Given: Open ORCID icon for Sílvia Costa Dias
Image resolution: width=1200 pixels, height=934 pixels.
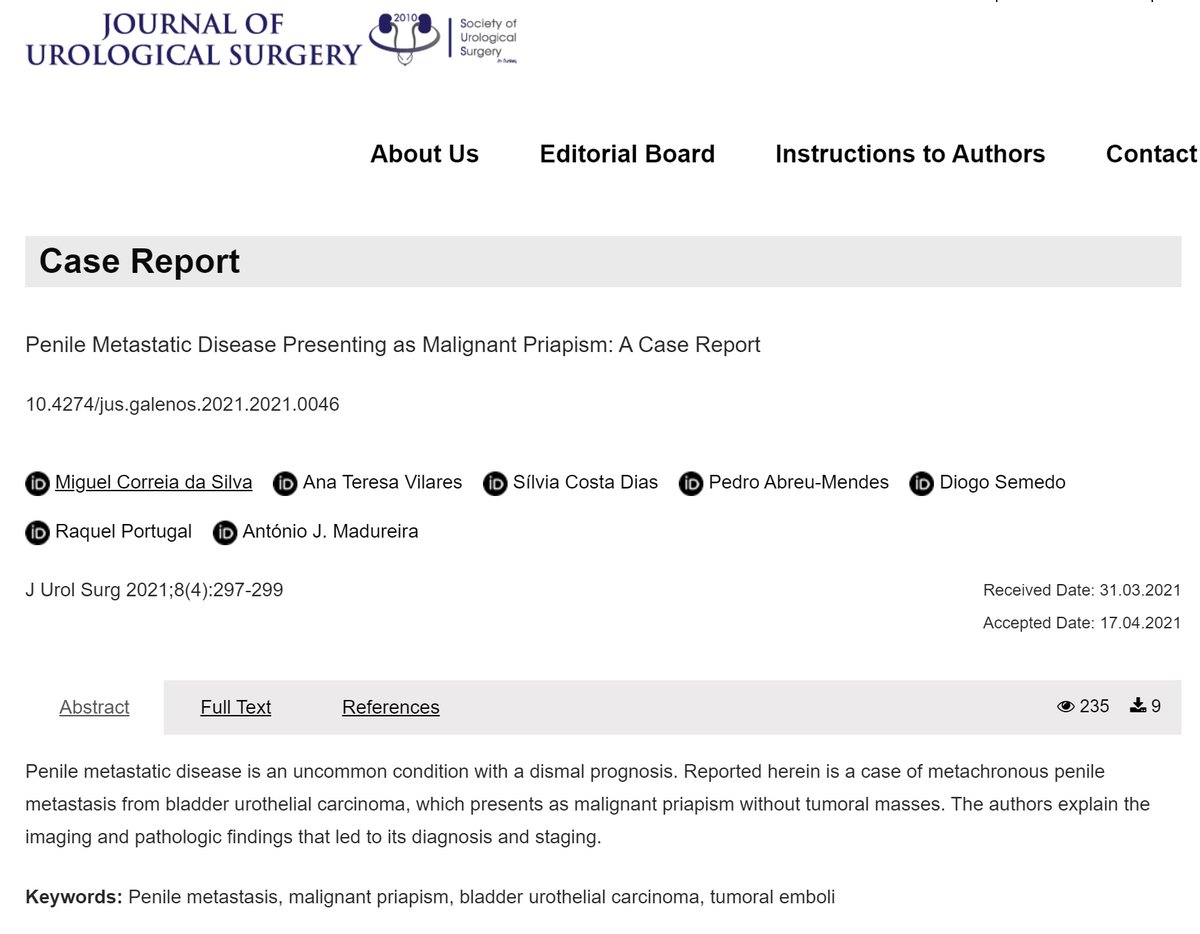Looking at the screenshot, I should [x=495, y=483].
